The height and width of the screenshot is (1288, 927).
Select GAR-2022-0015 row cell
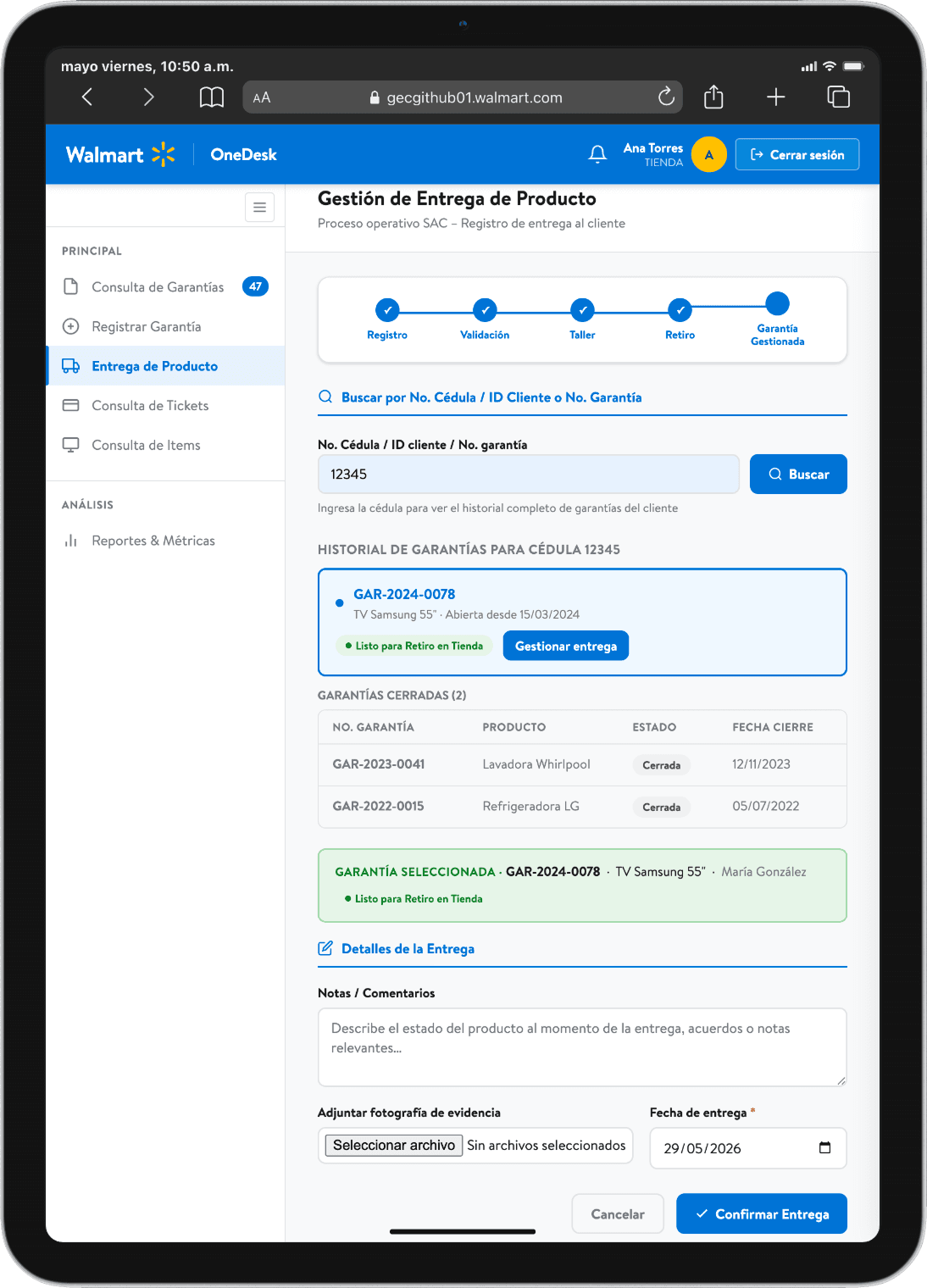coord(378,806)
